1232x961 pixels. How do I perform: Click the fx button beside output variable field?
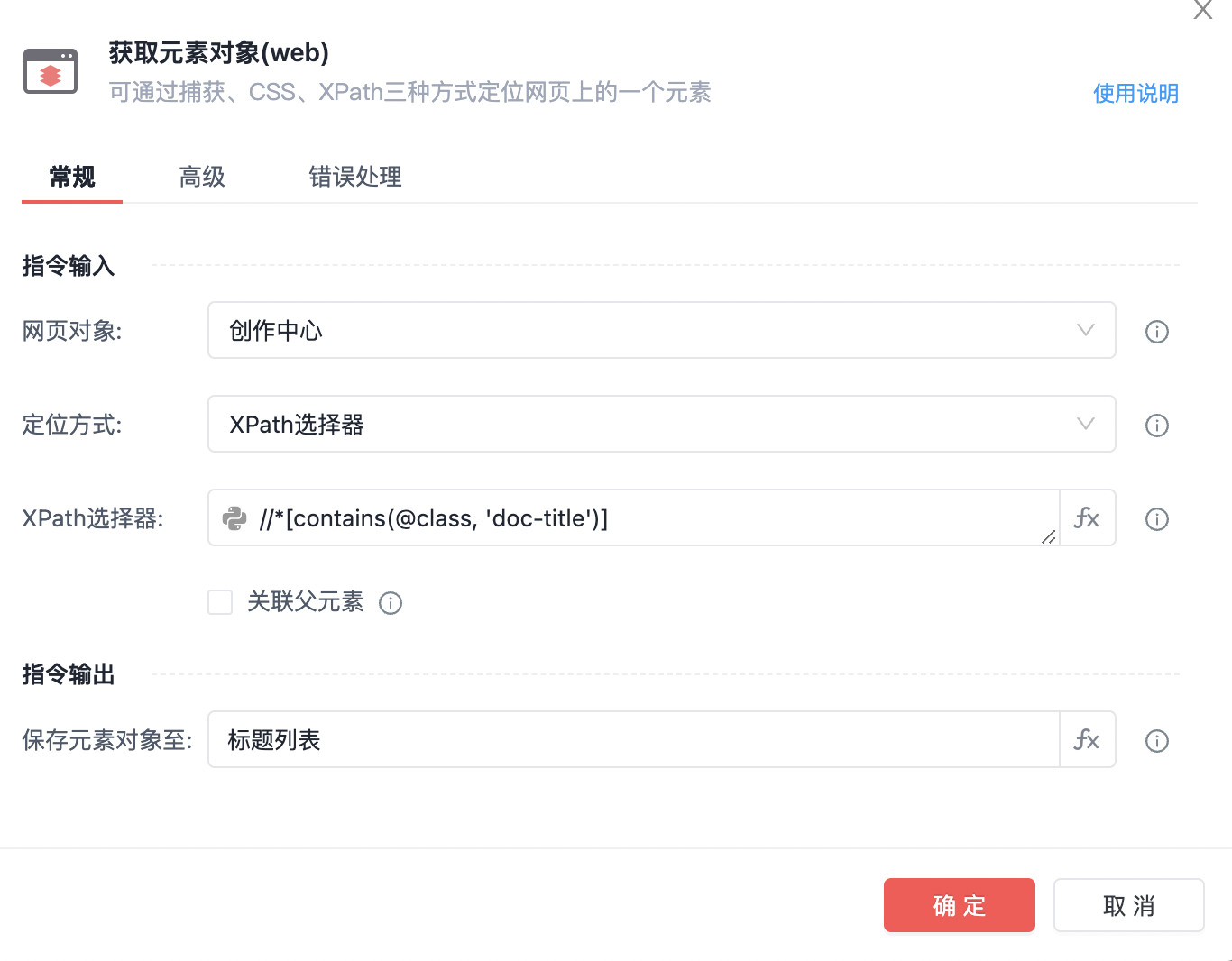(x=1087, y=740)
